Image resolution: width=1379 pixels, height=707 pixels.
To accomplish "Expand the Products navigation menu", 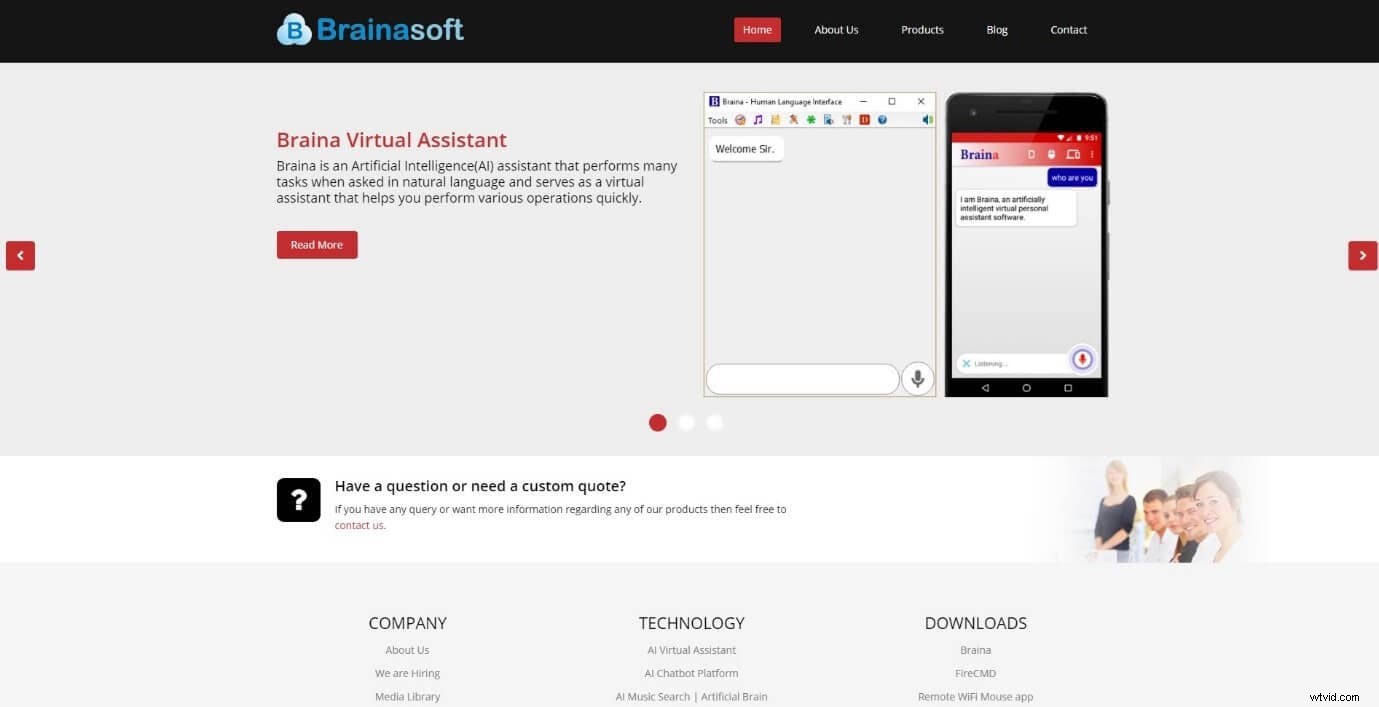I will pos(921,29).
